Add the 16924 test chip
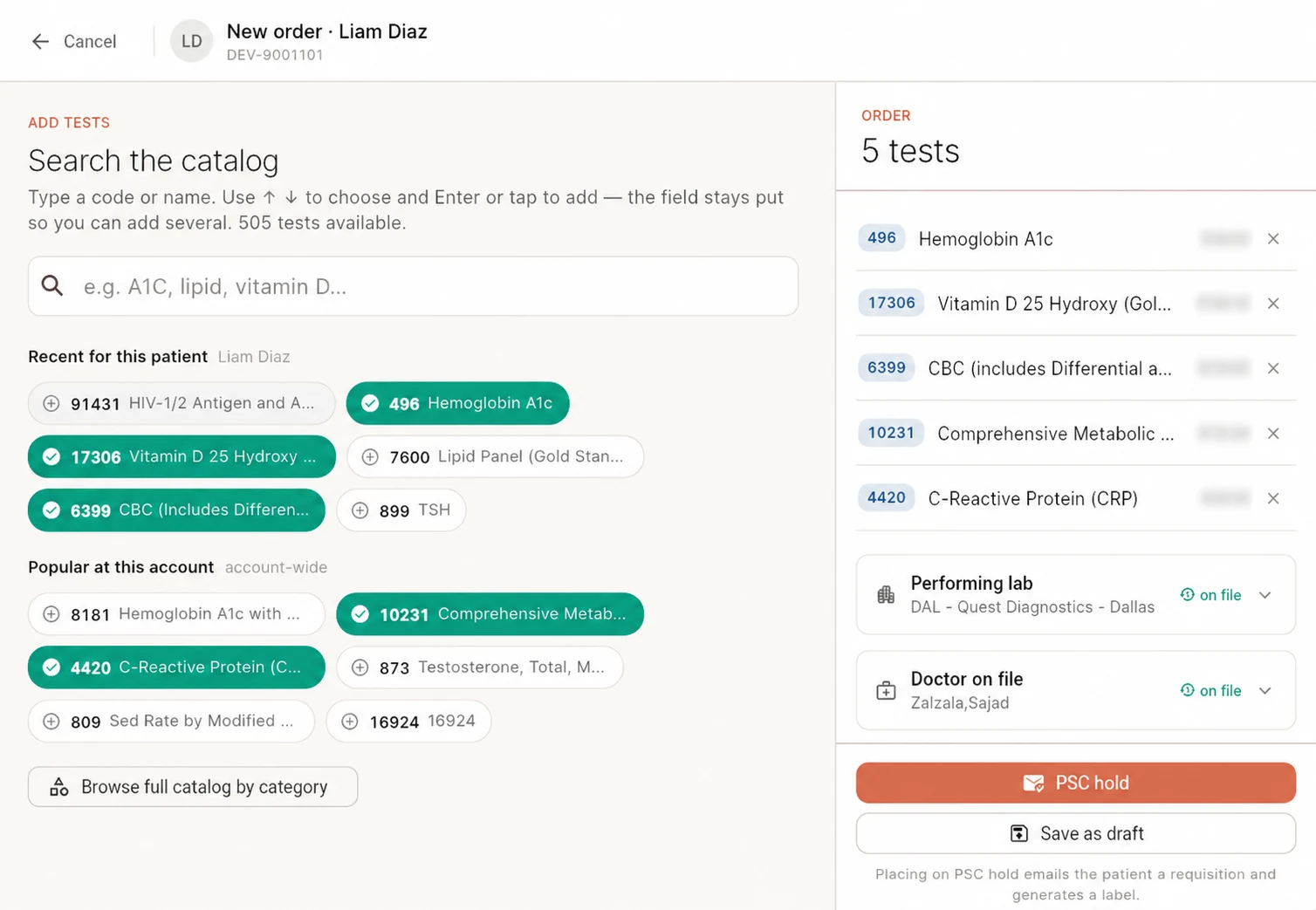 point(408,722)
